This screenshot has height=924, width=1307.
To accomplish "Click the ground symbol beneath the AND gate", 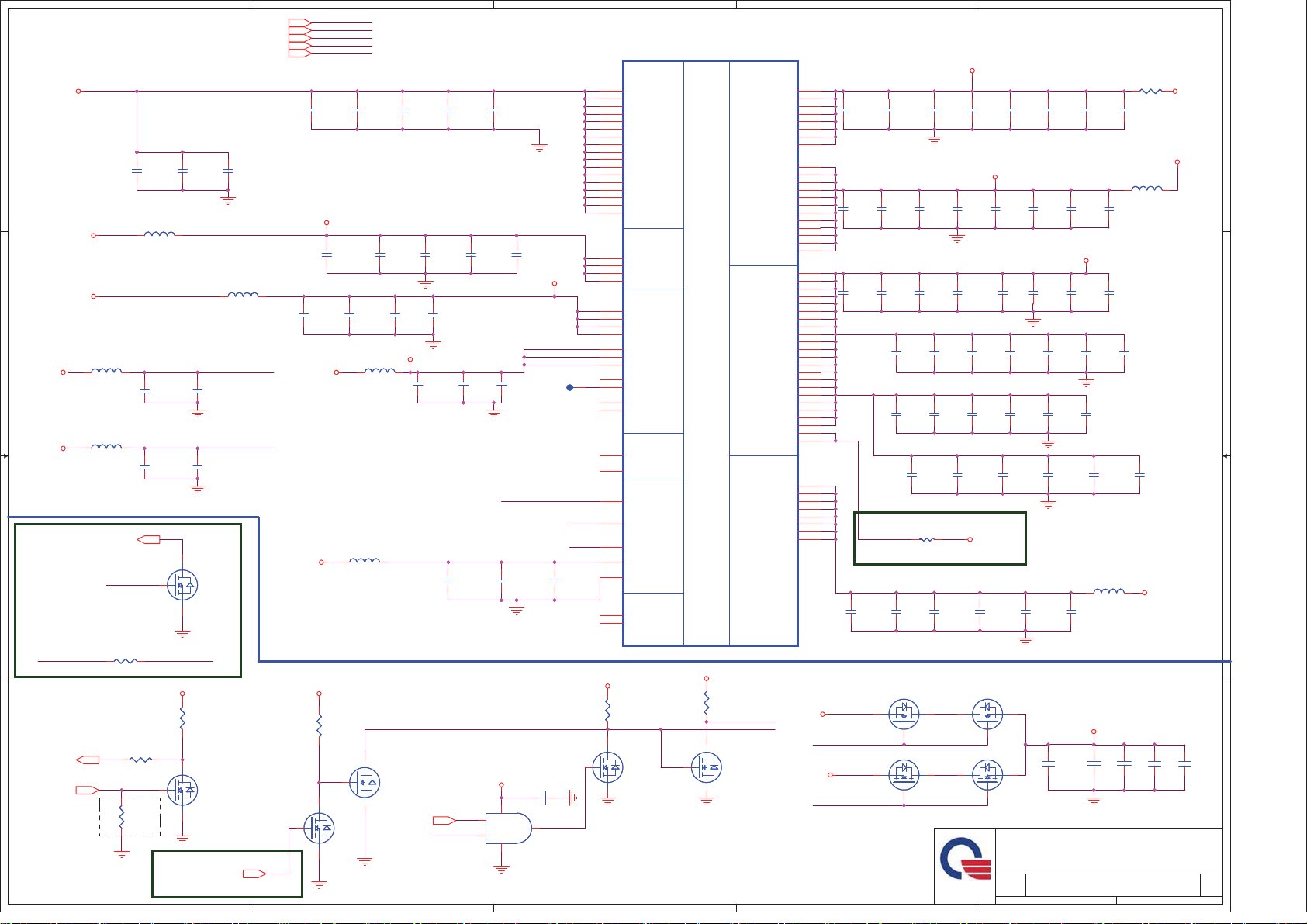I will coord(502,869).
